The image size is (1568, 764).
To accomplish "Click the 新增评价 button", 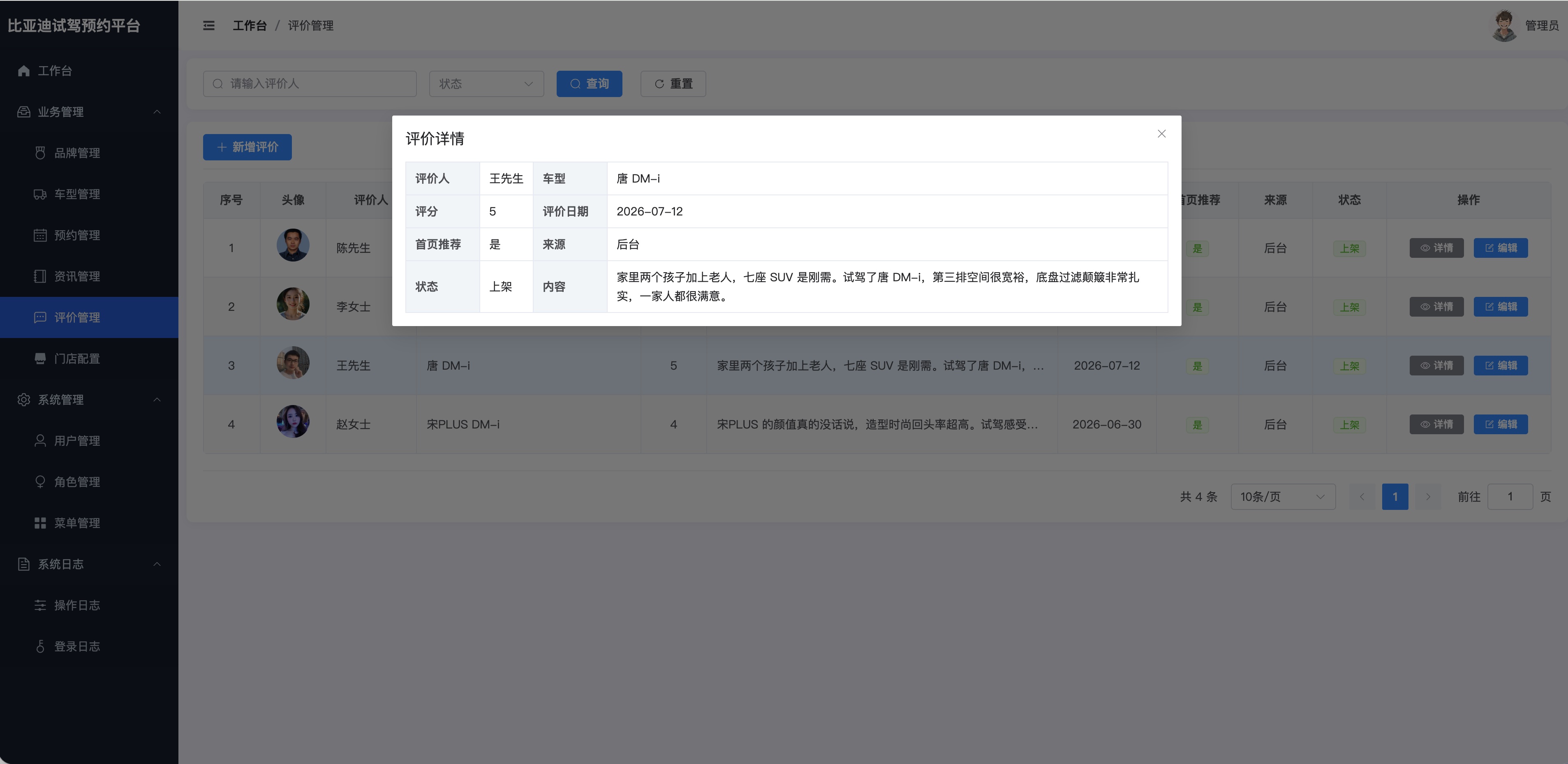I will pyautogui.click(x=247, y=147).
